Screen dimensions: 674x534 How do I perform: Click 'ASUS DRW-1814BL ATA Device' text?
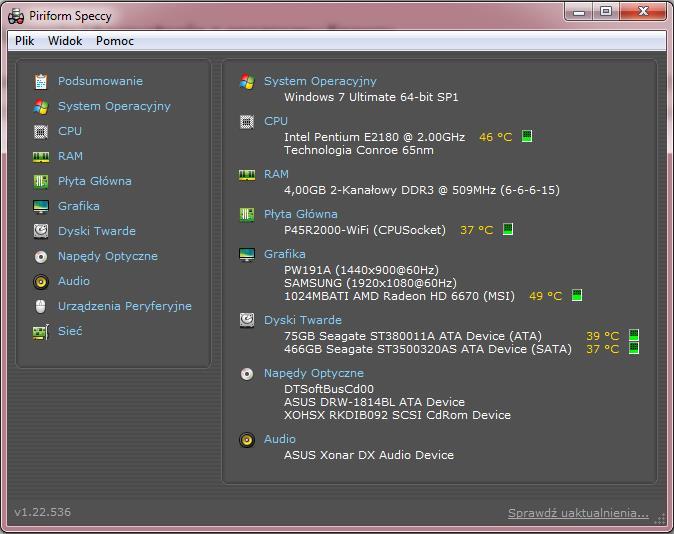[374, 402]
